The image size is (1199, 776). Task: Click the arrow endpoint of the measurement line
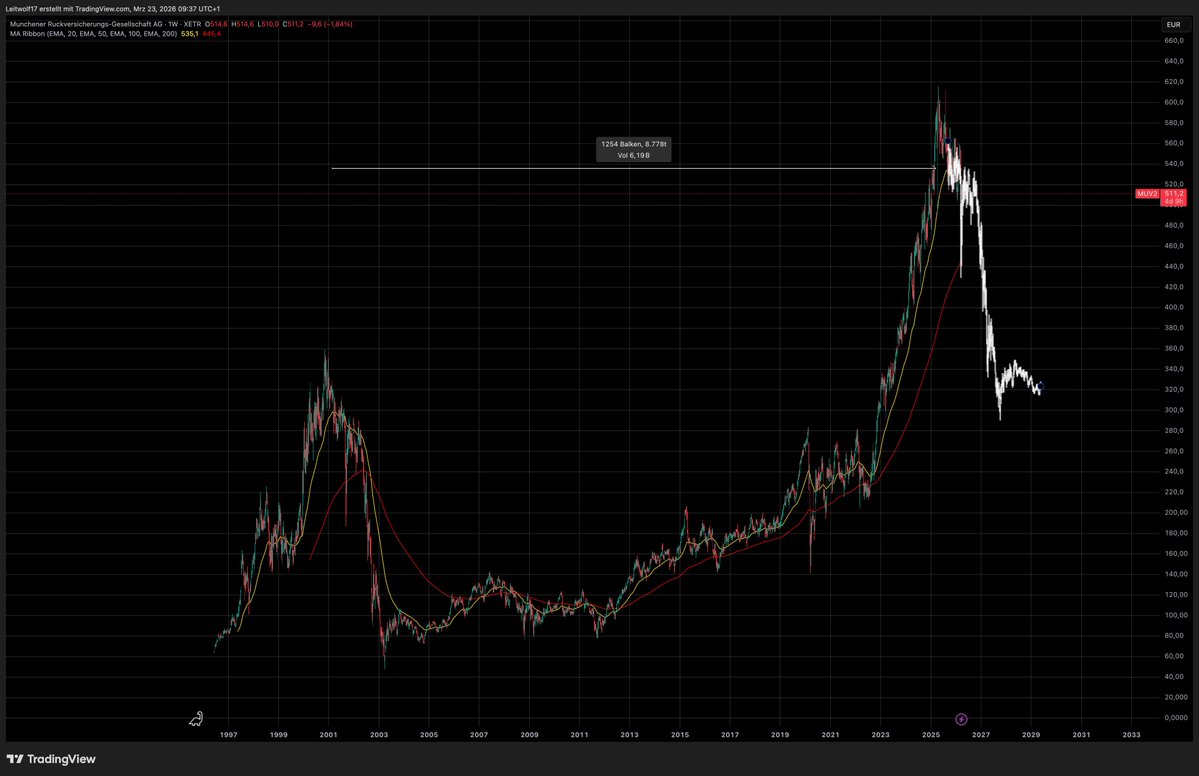click(x=935, y=168)
